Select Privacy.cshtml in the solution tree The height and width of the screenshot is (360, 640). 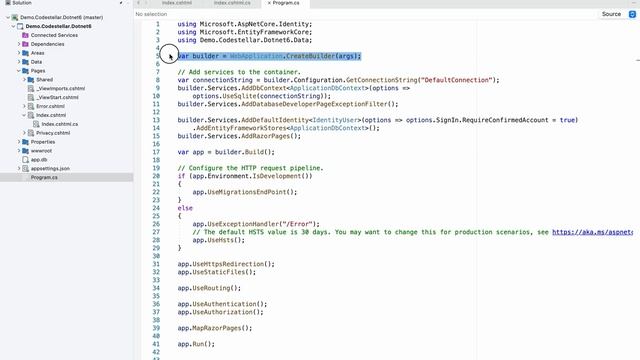[x=53, y=133]
